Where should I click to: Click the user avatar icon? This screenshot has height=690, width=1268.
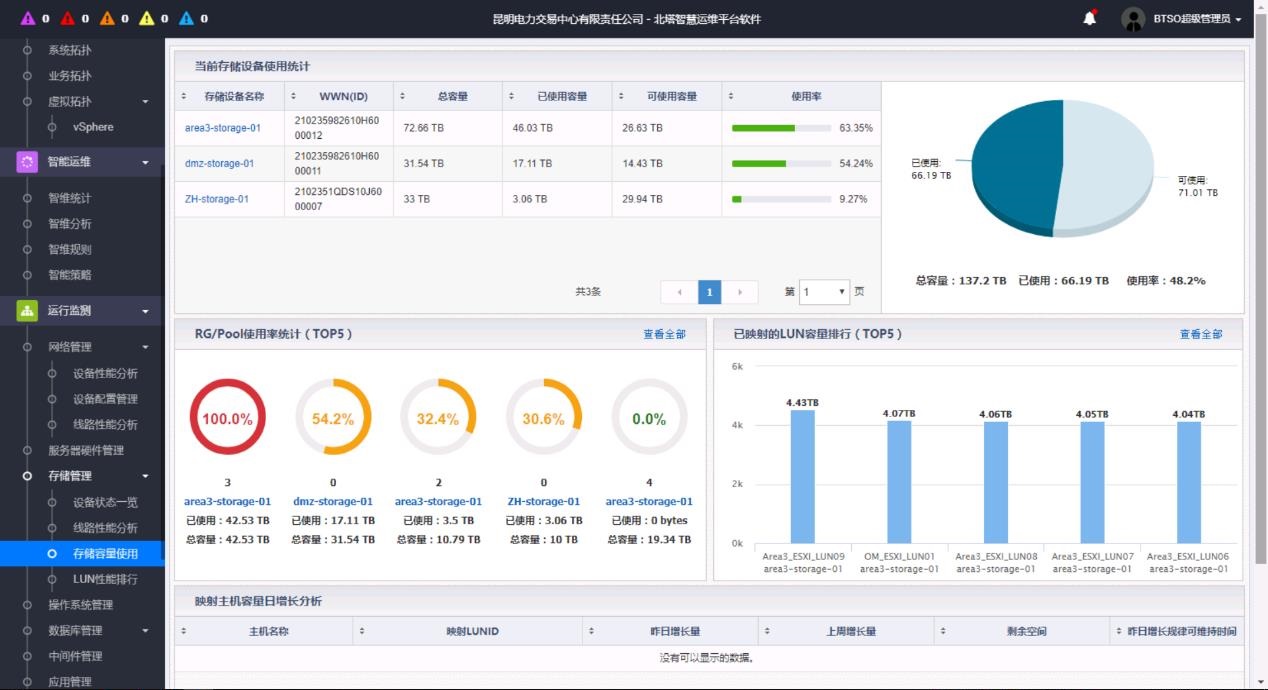tap(1133, 18)
